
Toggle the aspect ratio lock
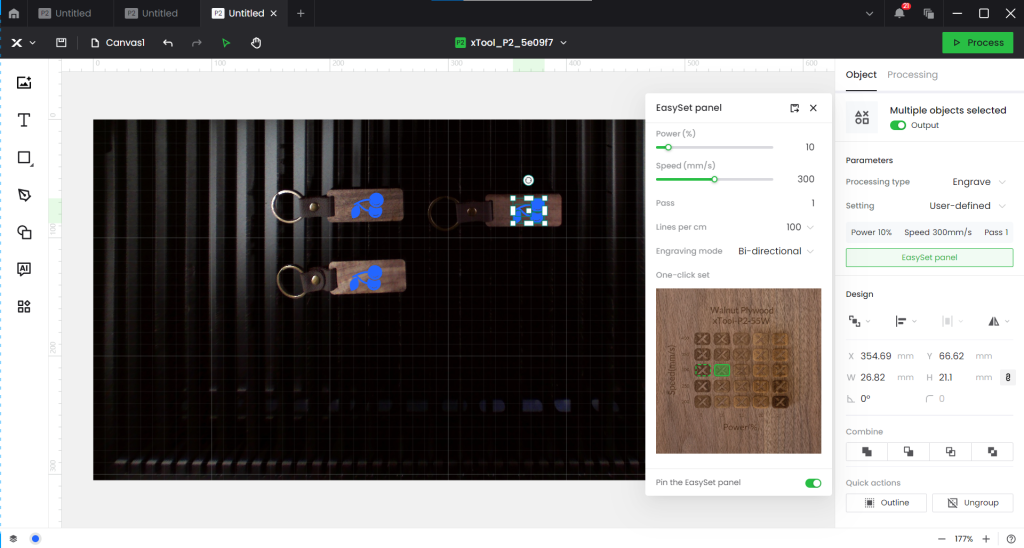(1008, 378)
